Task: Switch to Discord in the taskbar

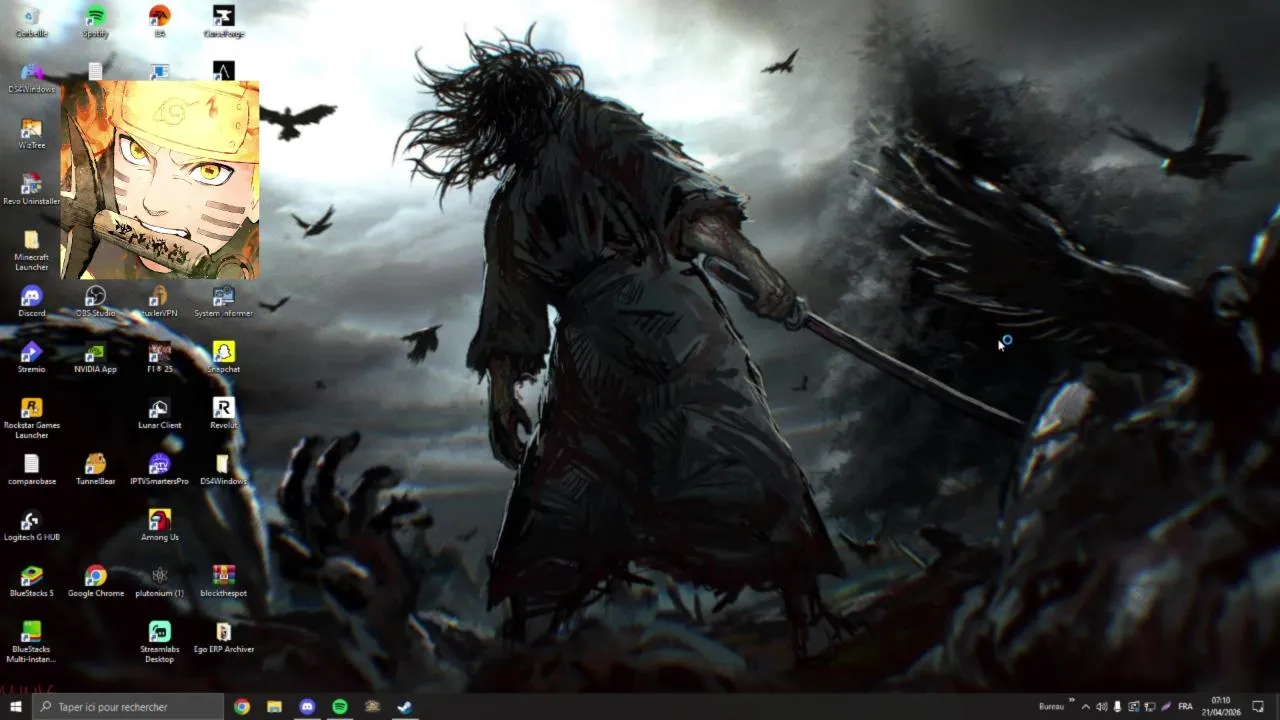Action: [307, 707]
